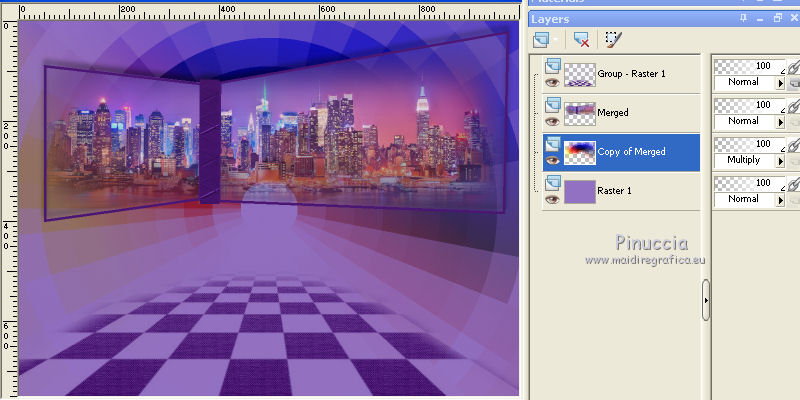Select the layer named Group - Raster 1
800x400 pixels.
click(x=632, y=73)
